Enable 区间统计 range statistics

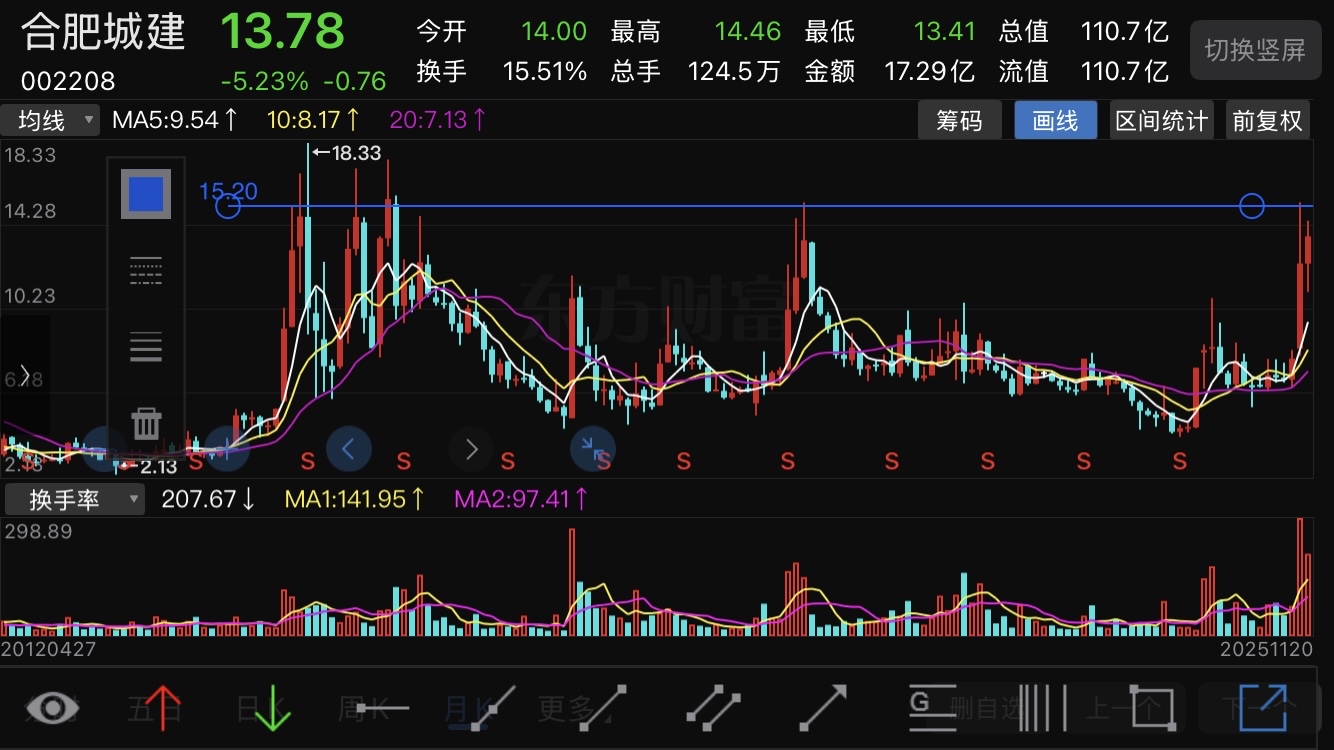click(1161, 121)
